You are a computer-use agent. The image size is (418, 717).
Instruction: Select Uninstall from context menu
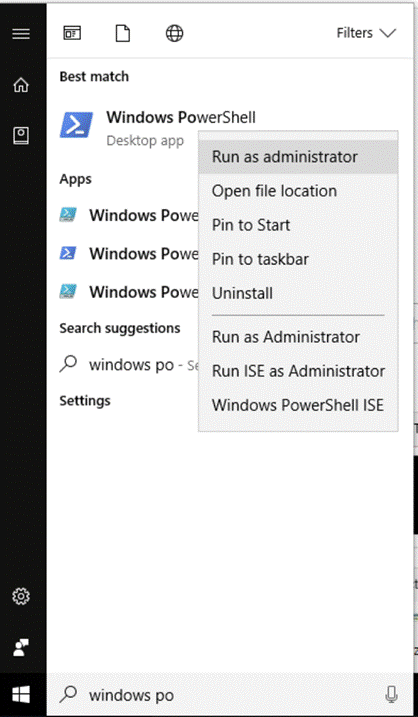tap(298, 293)
